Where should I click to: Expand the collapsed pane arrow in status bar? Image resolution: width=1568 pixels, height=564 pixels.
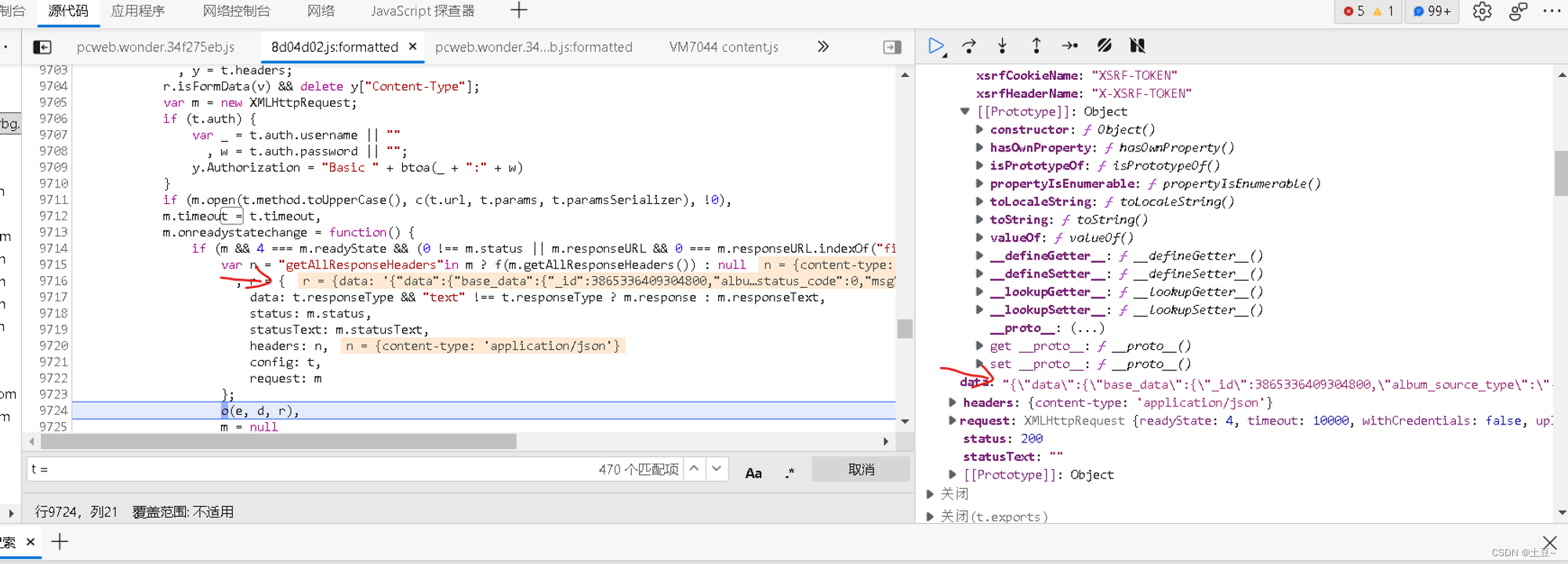click(11, 512)
